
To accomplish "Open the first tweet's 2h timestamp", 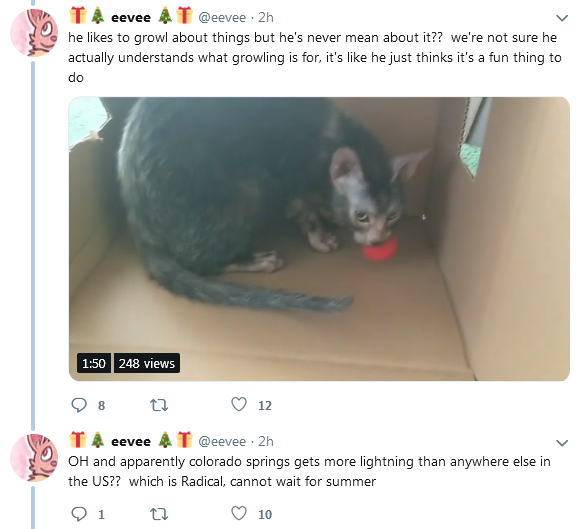I will 266,17.
